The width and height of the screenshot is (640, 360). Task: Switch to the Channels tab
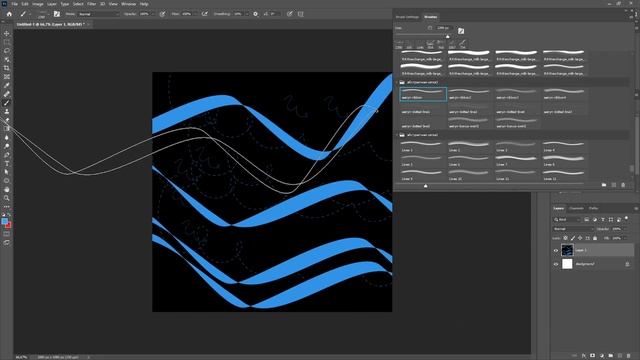tap(576, 209)
